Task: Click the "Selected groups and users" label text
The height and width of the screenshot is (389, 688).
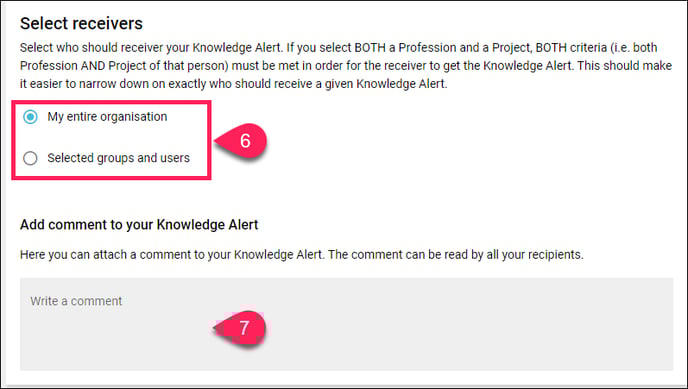Action: coord(118,158)
